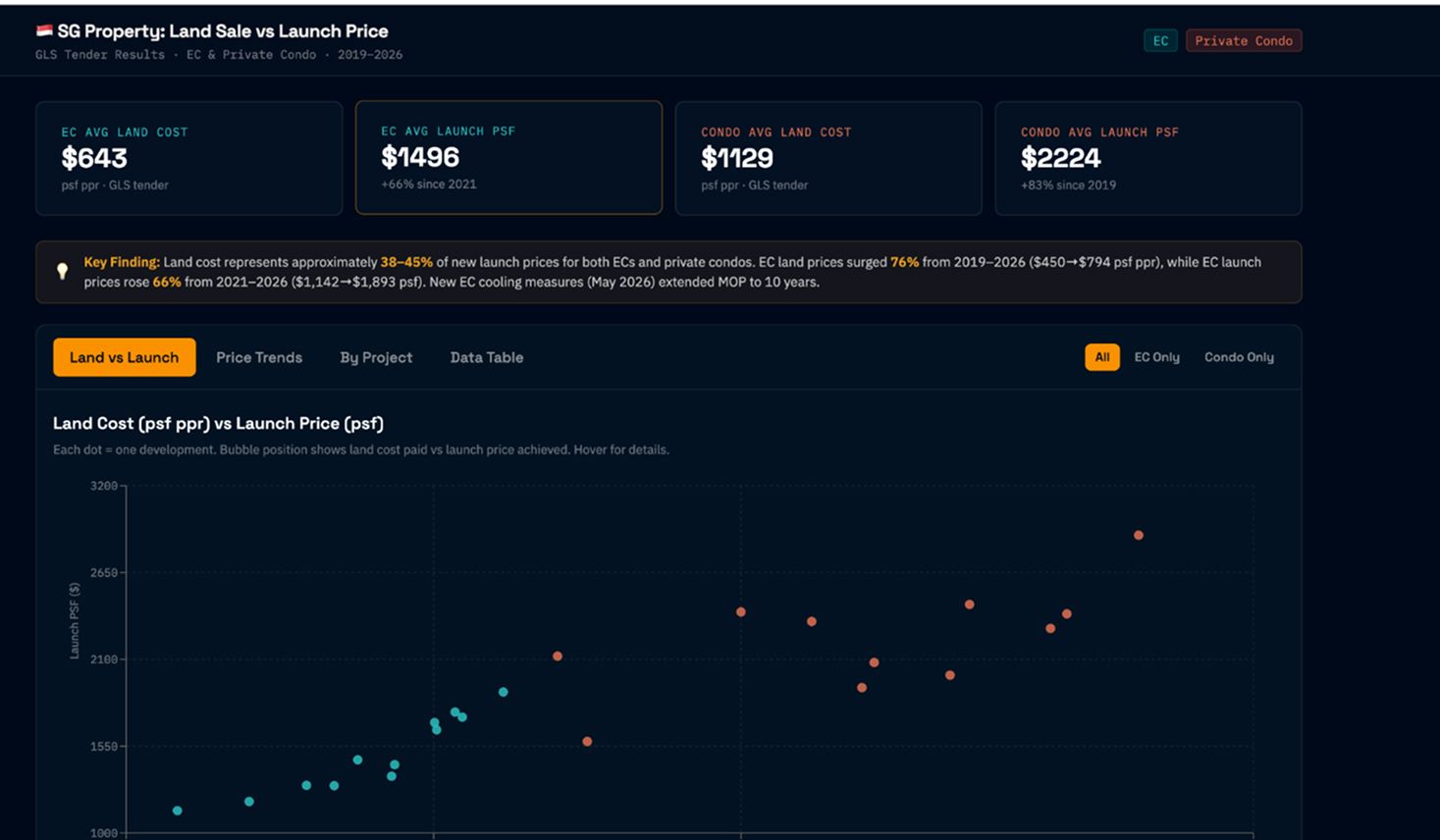Click the Condo Avg Land Cost card
Image resolution: width=1440 pixels, height=840 pixels.
click(828, 158)
